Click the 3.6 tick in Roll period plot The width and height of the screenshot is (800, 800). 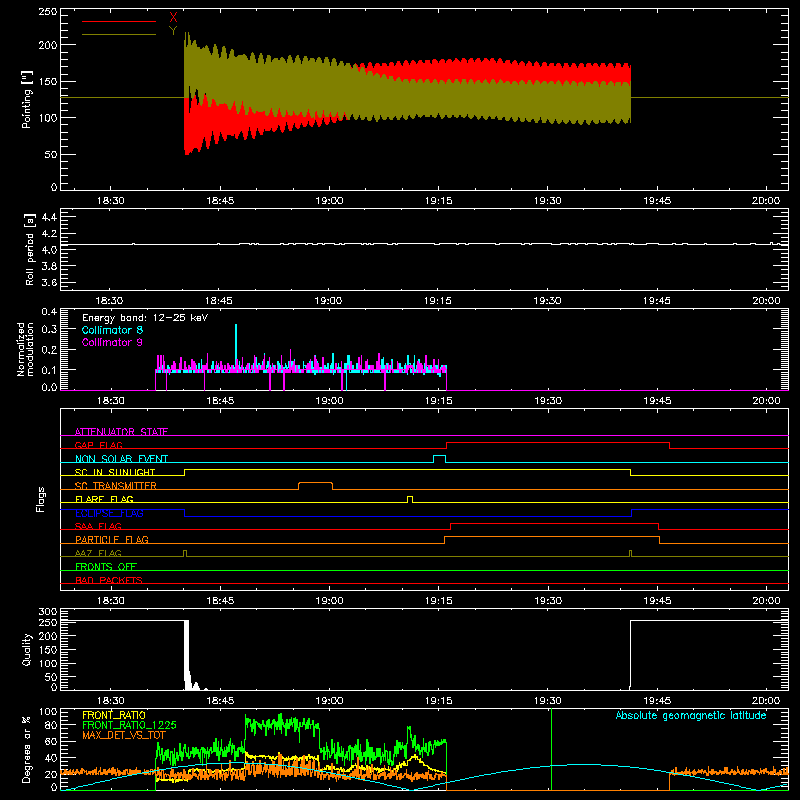click(49, 283)
